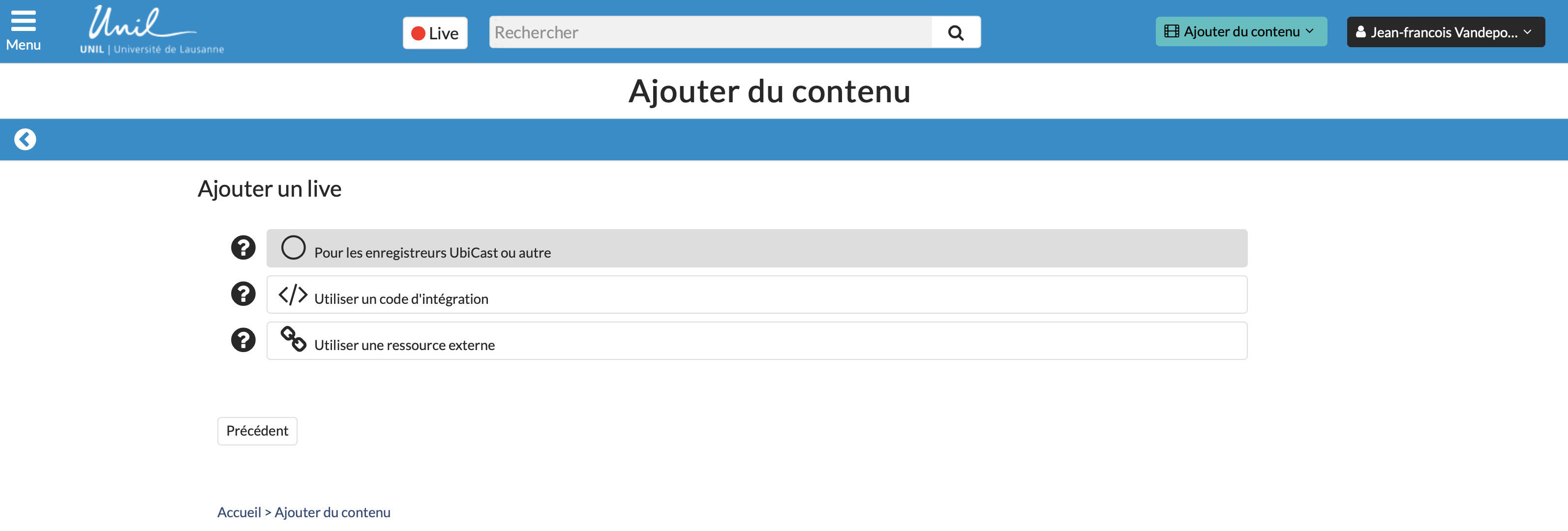
Task: Go to Accueil breadcrumb link
Action: pyautogui.click(x=239, y=512)
